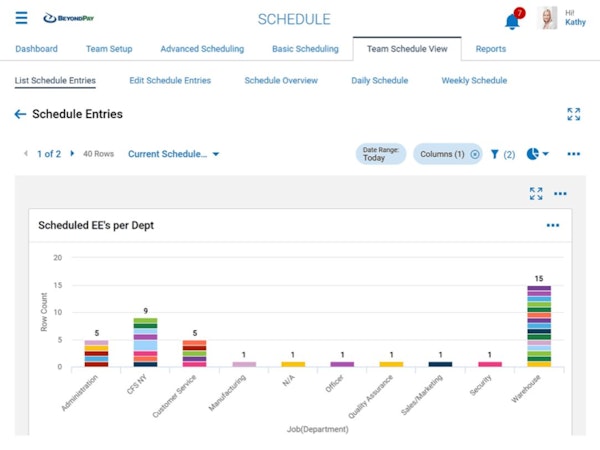Go to previous page of rows
Screen dimensions: 600x450
pos(25,154)
